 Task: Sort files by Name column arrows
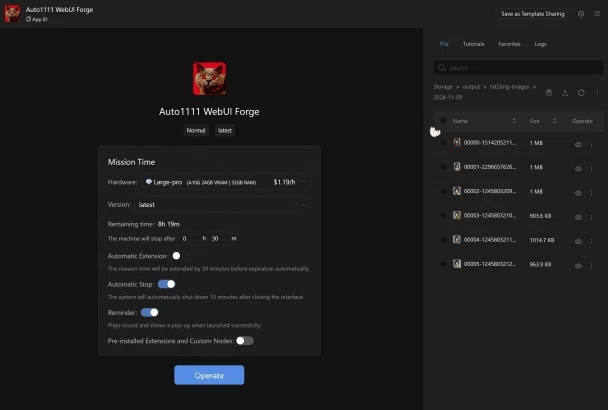coord(514,121)
